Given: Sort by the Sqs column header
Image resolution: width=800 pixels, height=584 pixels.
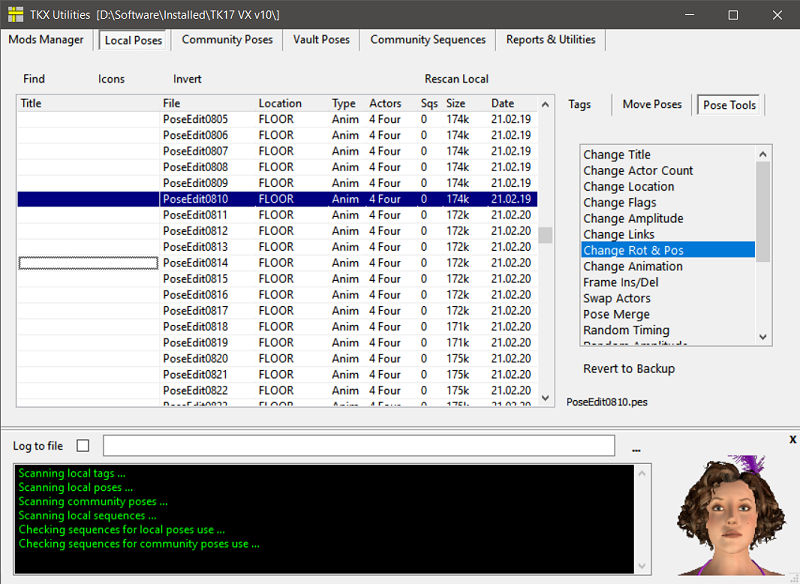Looking at the screenshot, I should pos(430,104).
